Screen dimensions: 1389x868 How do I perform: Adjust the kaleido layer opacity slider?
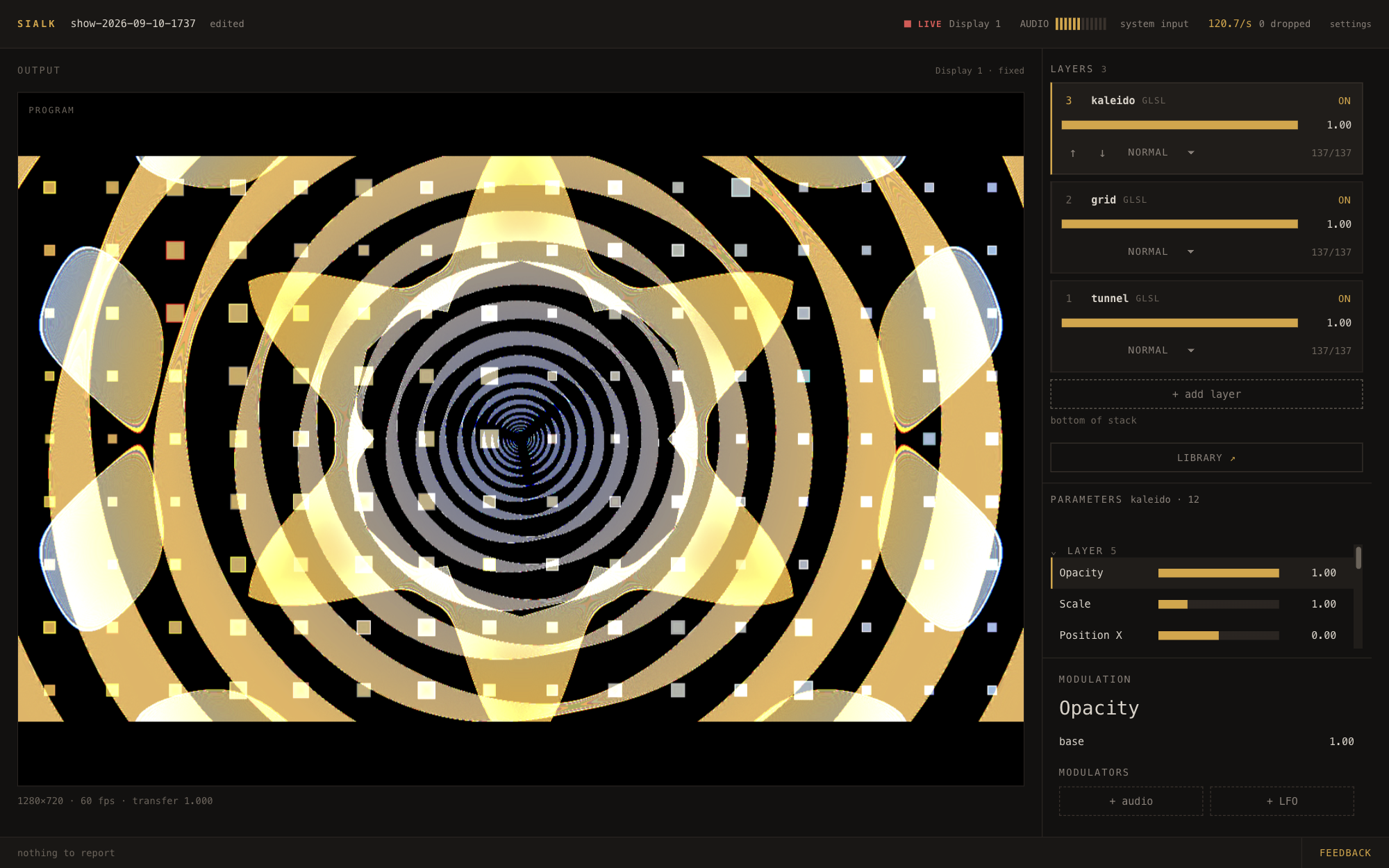pos(1179,125)
